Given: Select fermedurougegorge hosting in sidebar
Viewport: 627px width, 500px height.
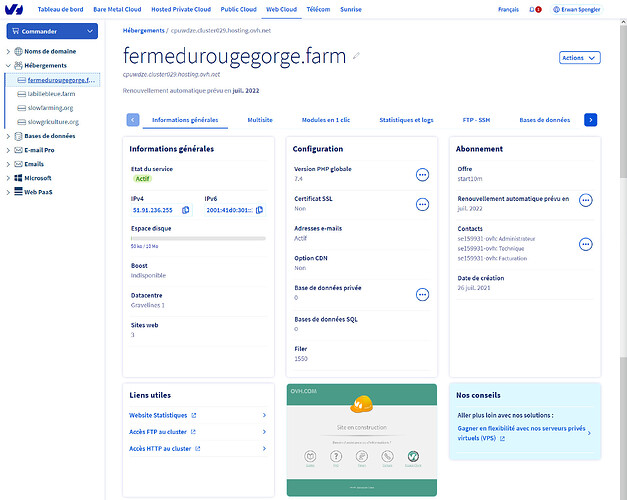Looking at the screenshot, I should tap(61, 80).
